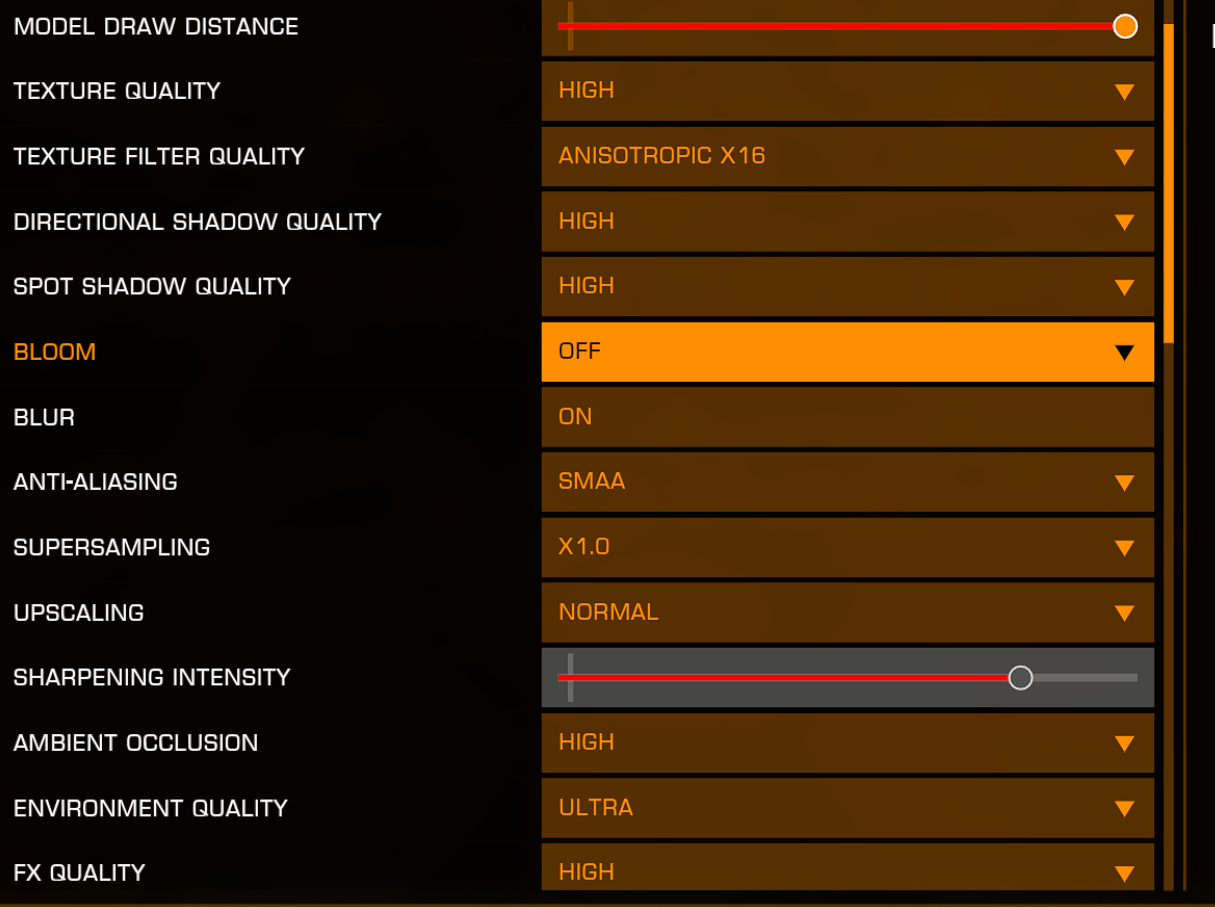Click the Upscaling dropdown arrow icon

tap(1124, 613)
